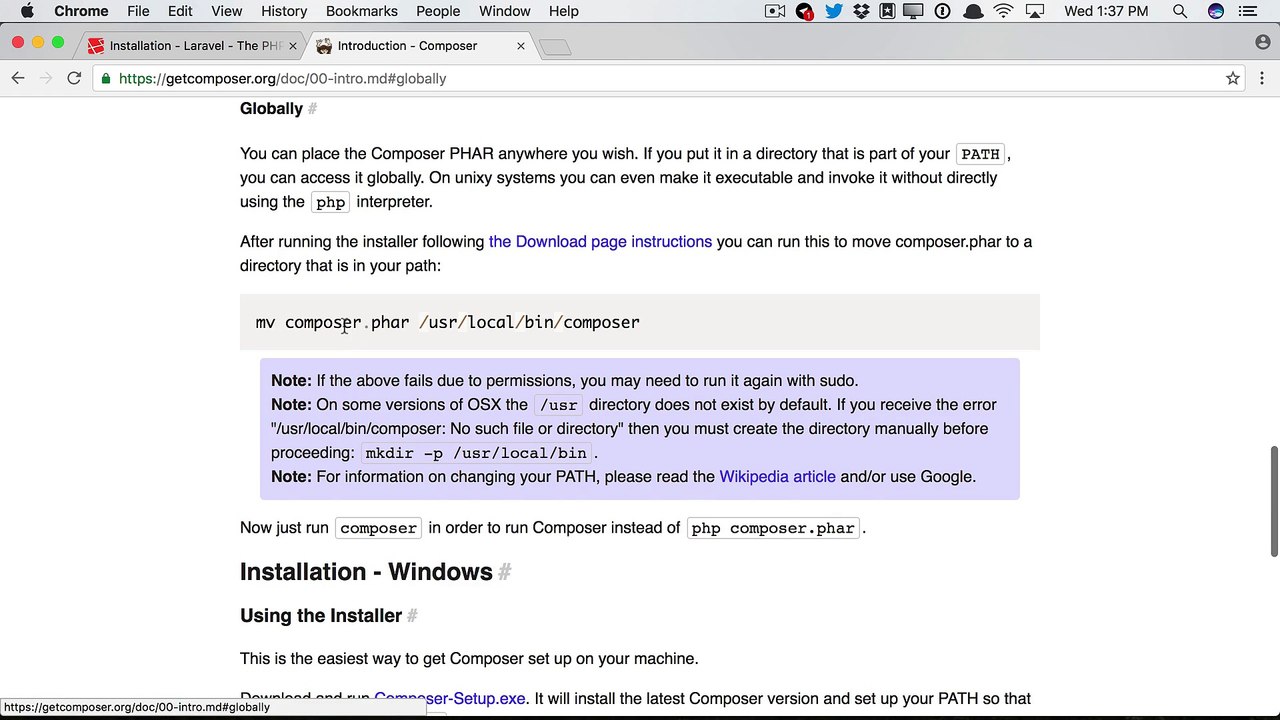Viewport: 1280px width, 720px height.
Task: Click the Chrome profile avatar icon
Action: [x=1262, y=43]
